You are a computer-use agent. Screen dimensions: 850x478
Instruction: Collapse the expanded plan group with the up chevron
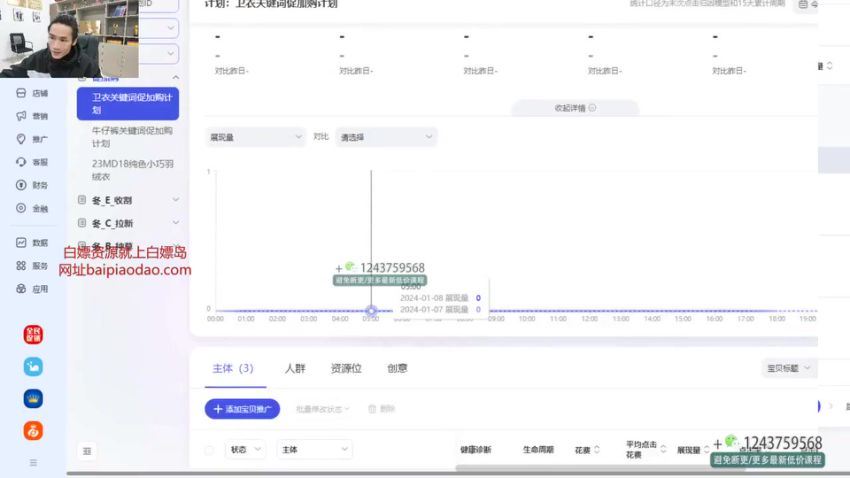176,78
